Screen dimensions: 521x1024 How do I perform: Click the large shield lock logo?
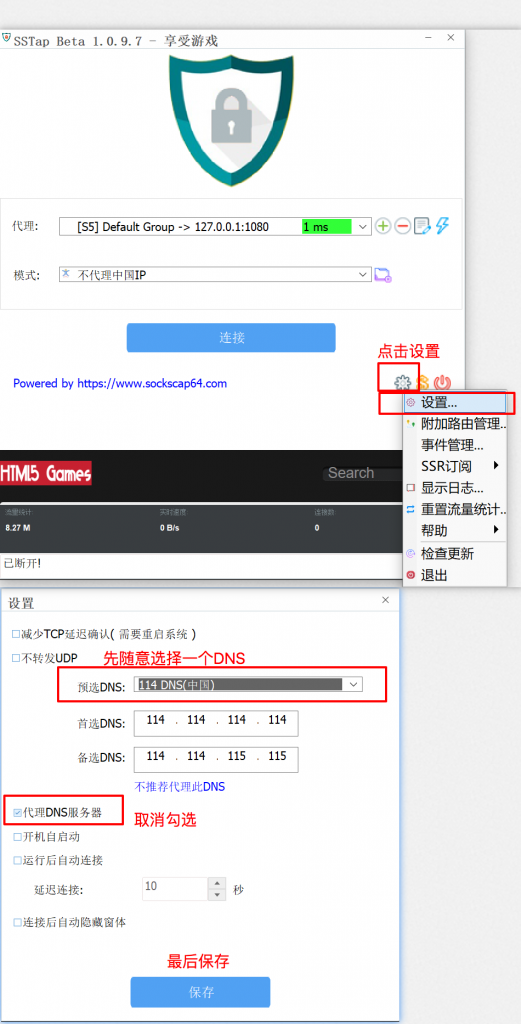pyautogui.click(x=231, y=120)
